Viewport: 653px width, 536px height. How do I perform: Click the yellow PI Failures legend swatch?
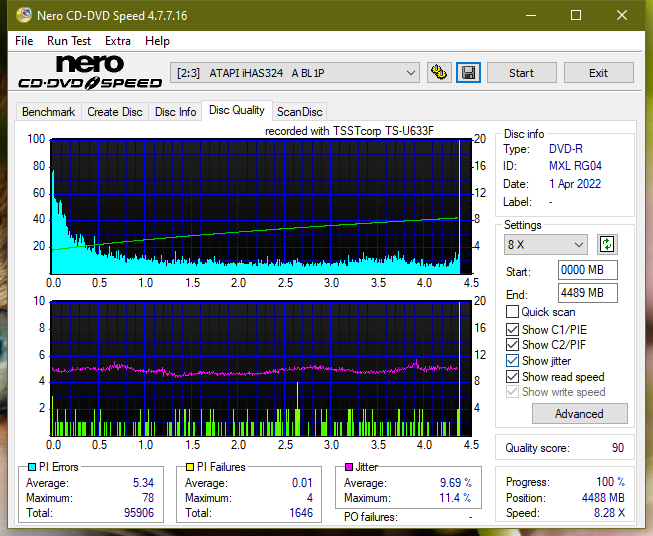[190, 467]
